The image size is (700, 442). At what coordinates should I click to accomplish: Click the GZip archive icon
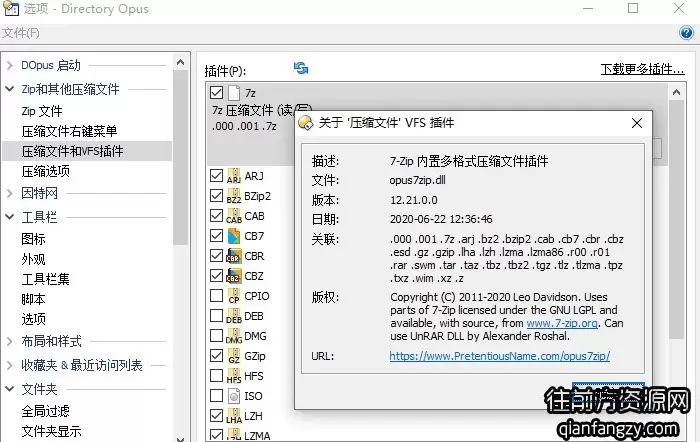[x=234, y=356]
